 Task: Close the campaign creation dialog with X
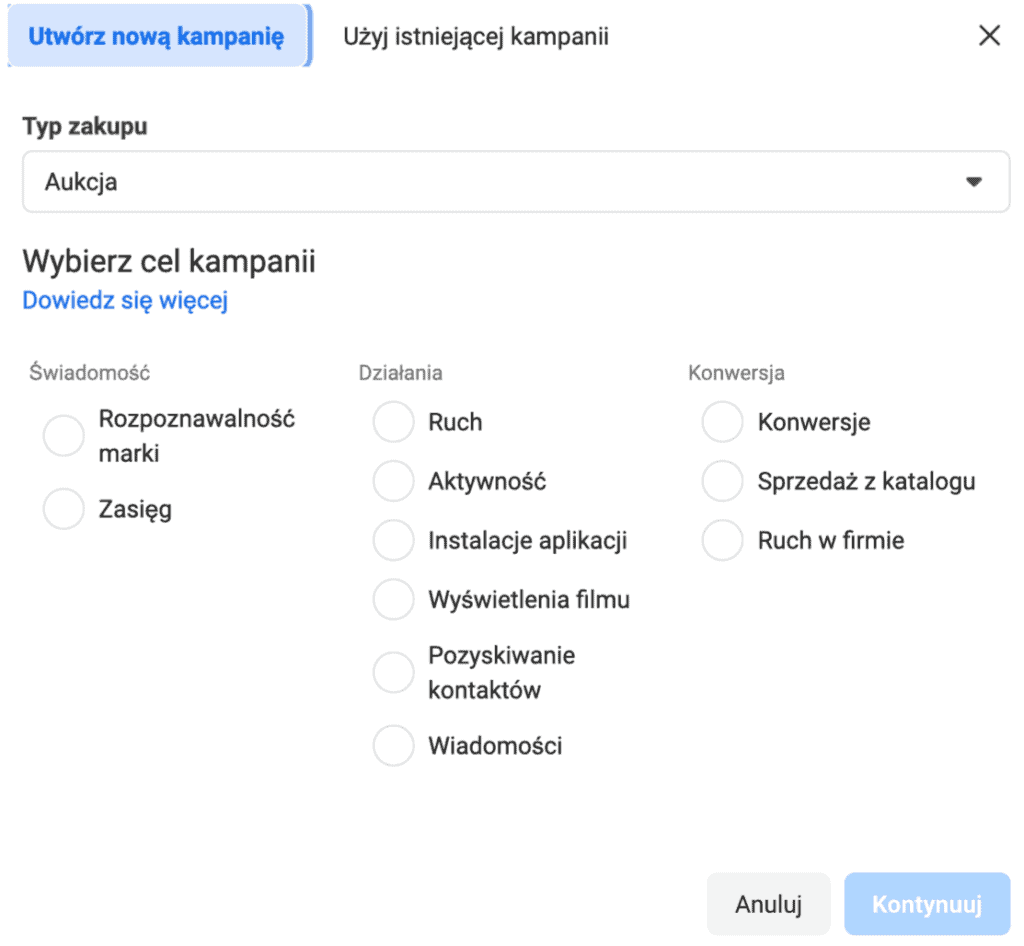pos(988,37)
